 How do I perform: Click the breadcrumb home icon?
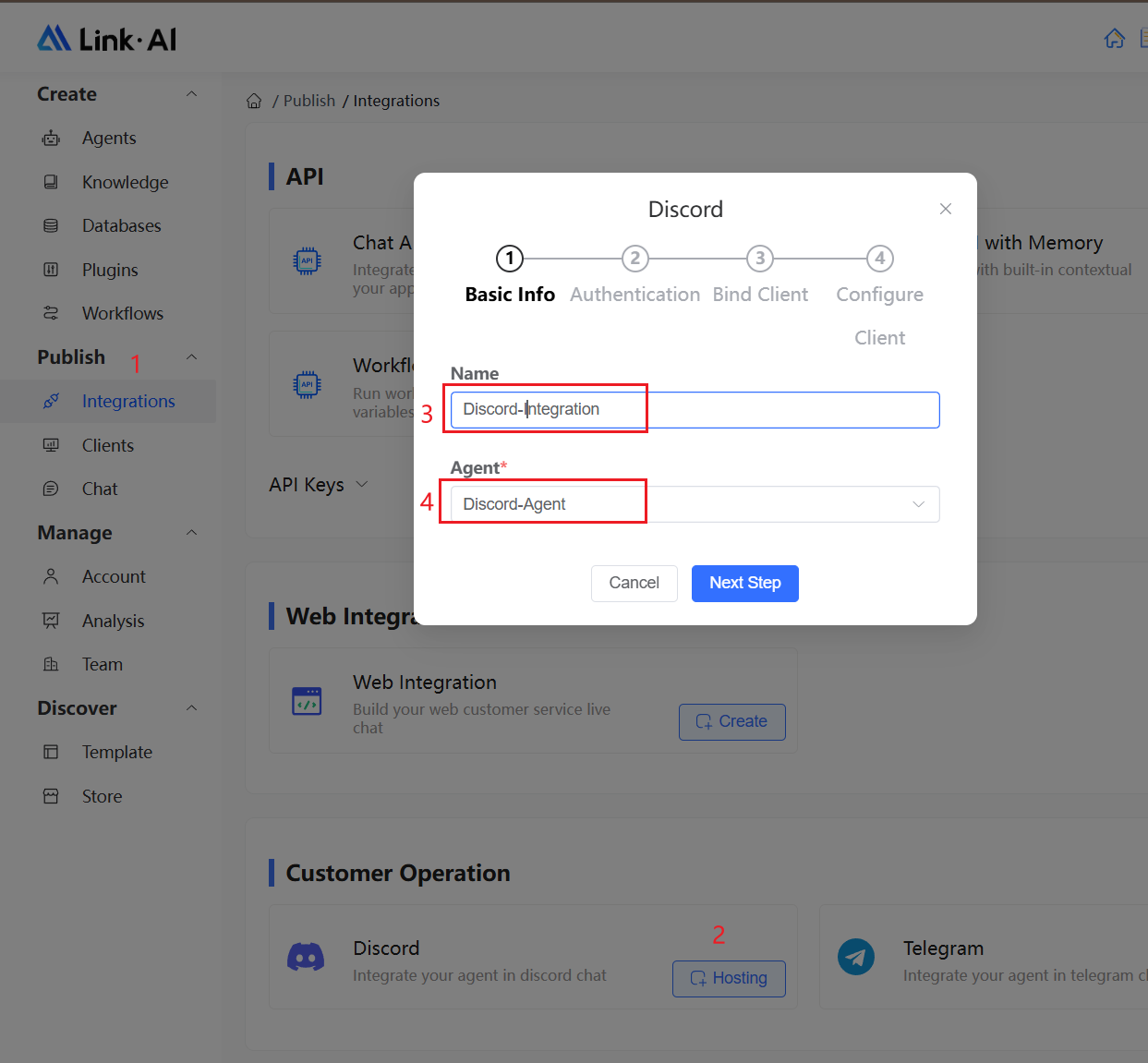click(254, 101)
